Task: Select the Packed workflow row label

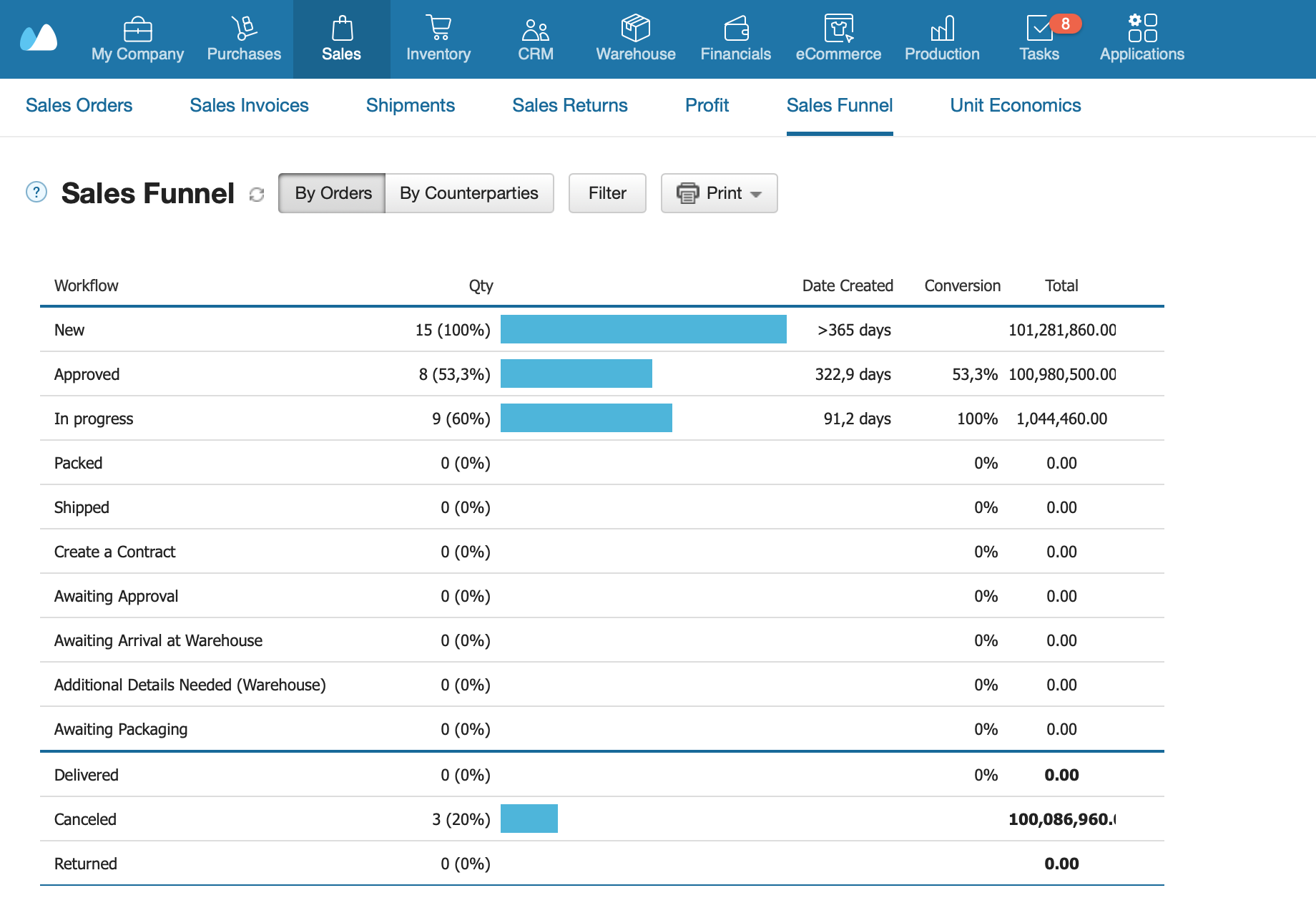Action: coord(78,463)
